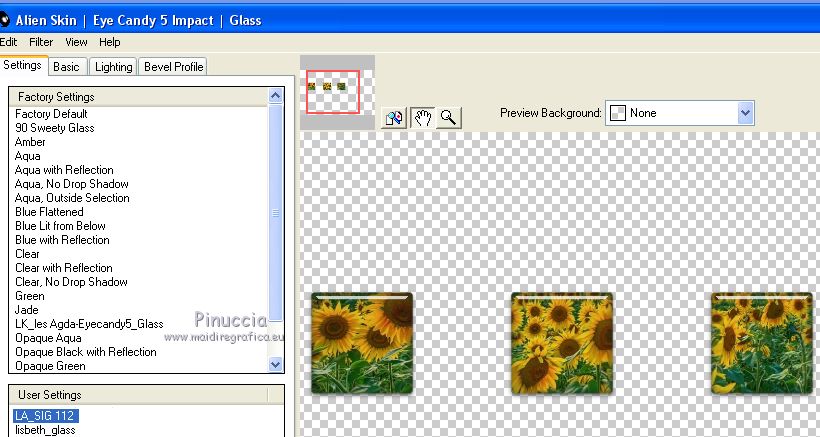Click the show original preview toggle icon

[x=395, y=118]
